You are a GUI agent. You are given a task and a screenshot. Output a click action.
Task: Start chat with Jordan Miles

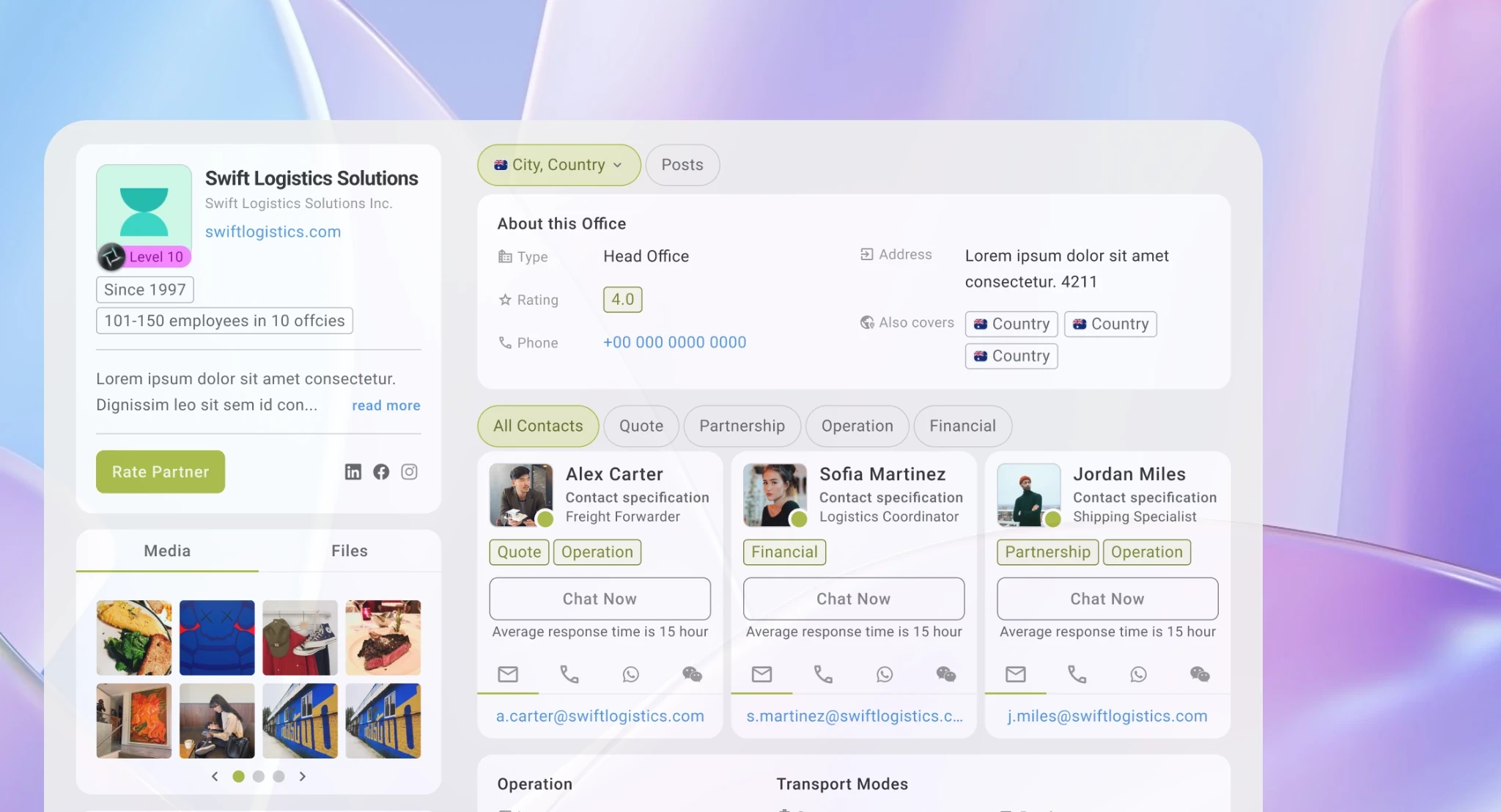(1107, 599)
